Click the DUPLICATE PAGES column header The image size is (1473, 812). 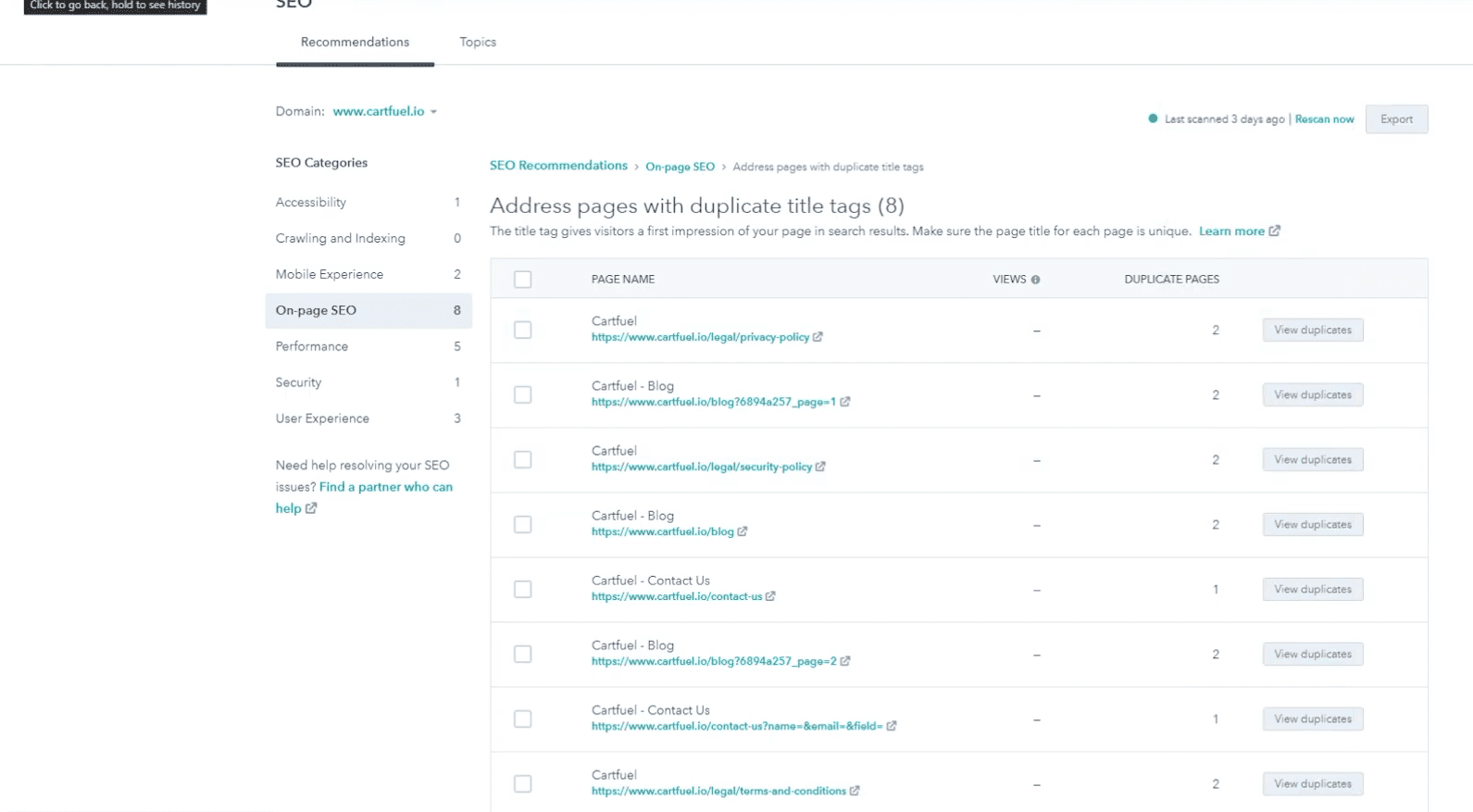(1171, 280)
